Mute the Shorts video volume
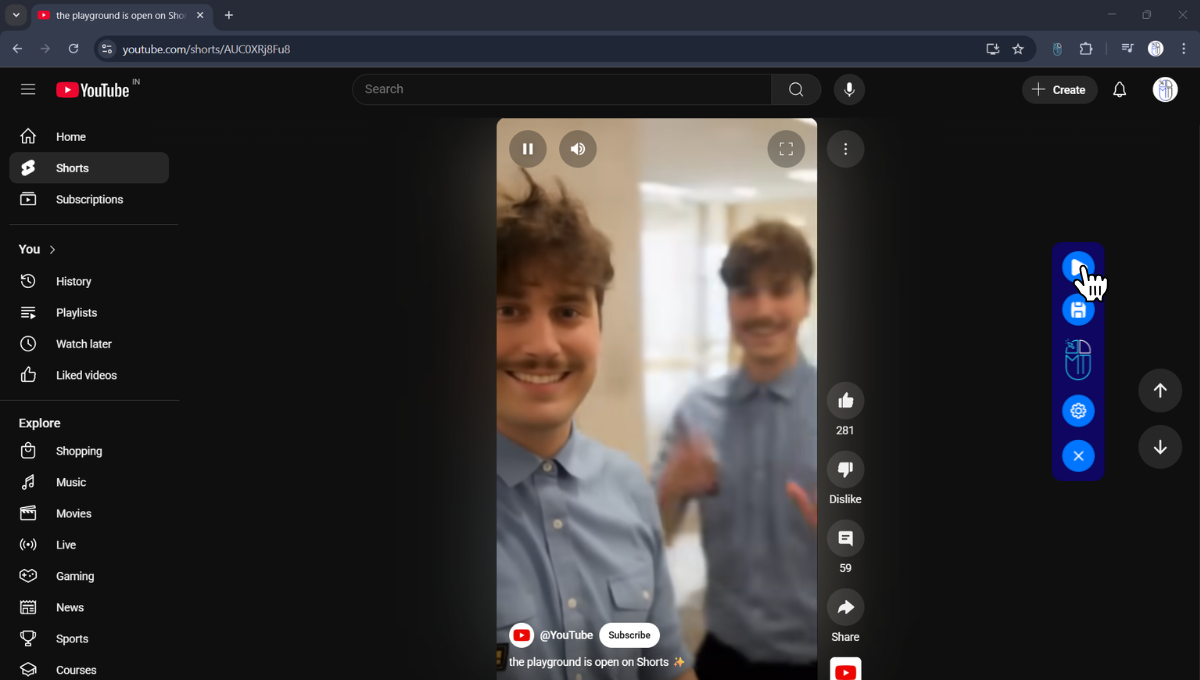 (x=578, y=149)
